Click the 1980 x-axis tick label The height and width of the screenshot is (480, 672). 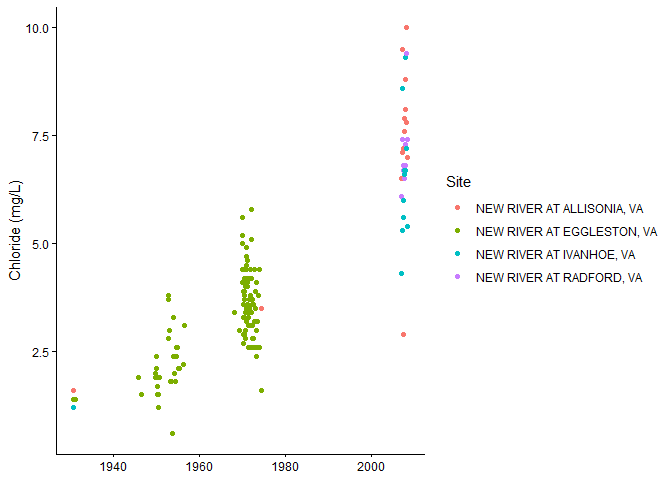tap(285, 467)
